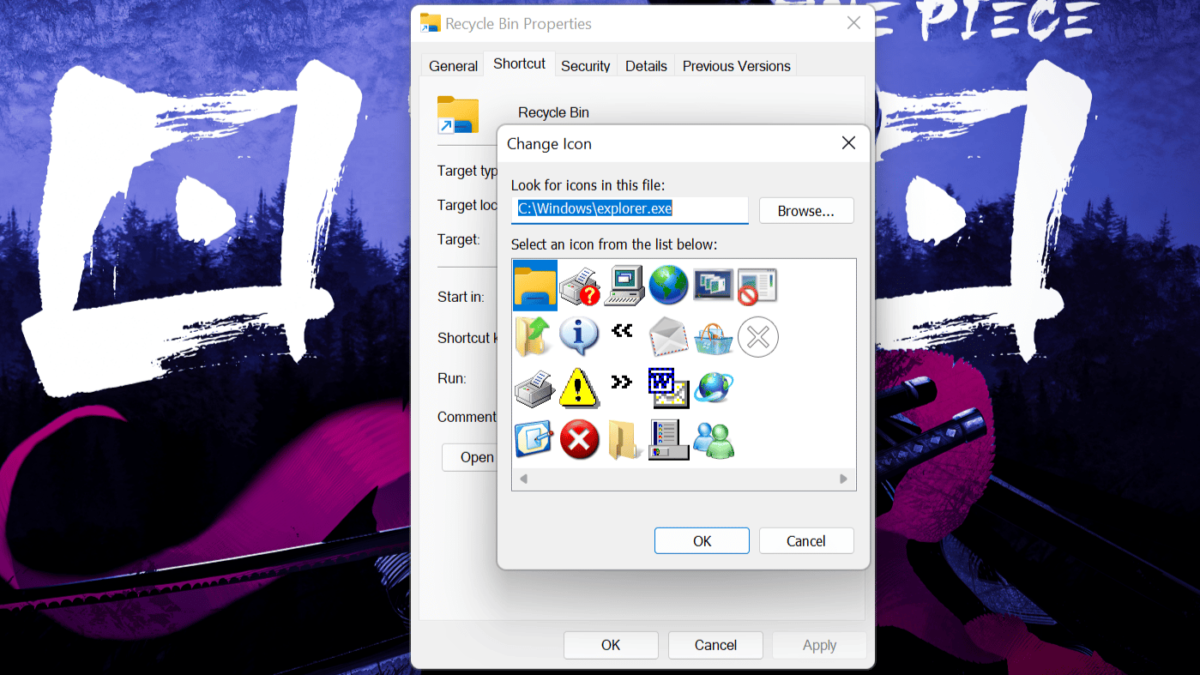This screenshot has height=675, width=1200.
Task: Select the printer with red question mark icon
Action: (x=579, y=286)
